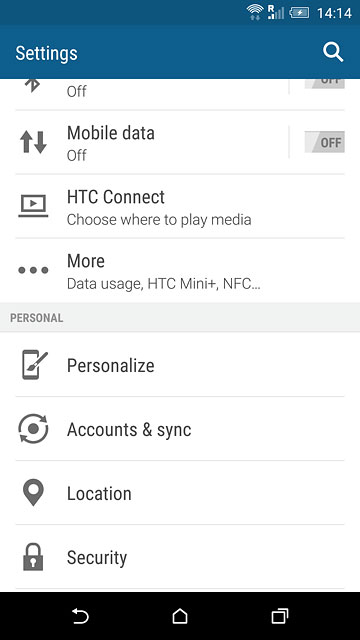Tap the Location pin icon
360x640 pixels.
(x=33, y=492)
